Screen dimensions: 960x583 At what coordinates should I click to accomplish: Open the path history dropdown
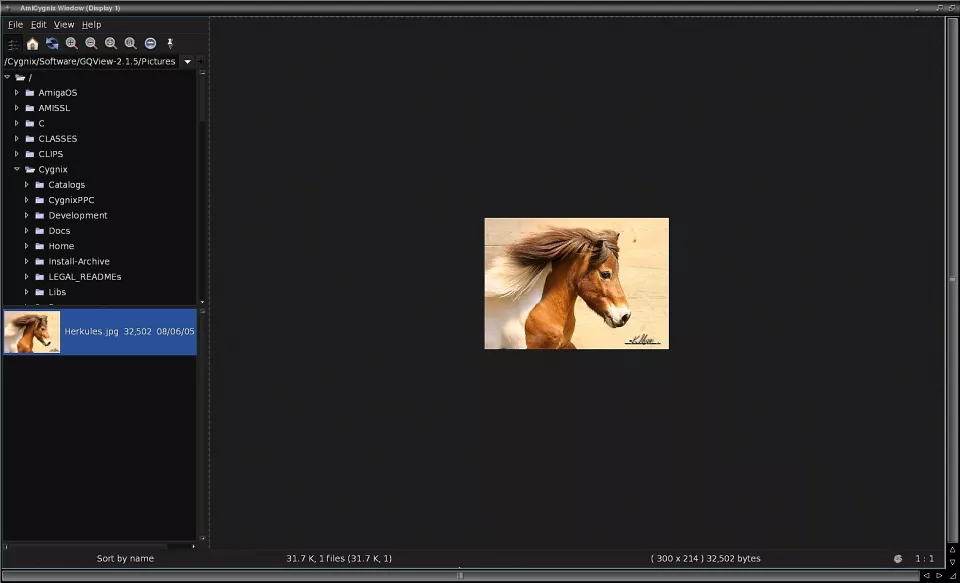coord(188,62)
